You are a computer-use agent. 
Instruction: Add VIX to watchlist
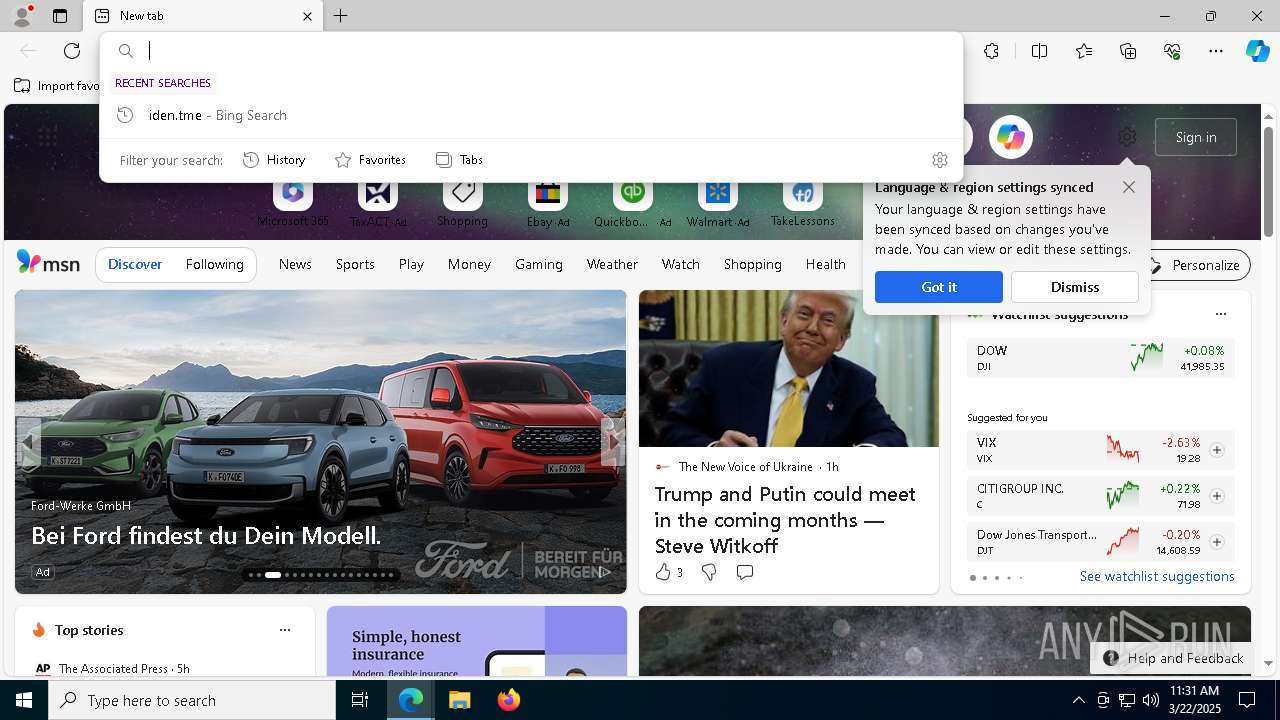click(x=1216, y=450)
